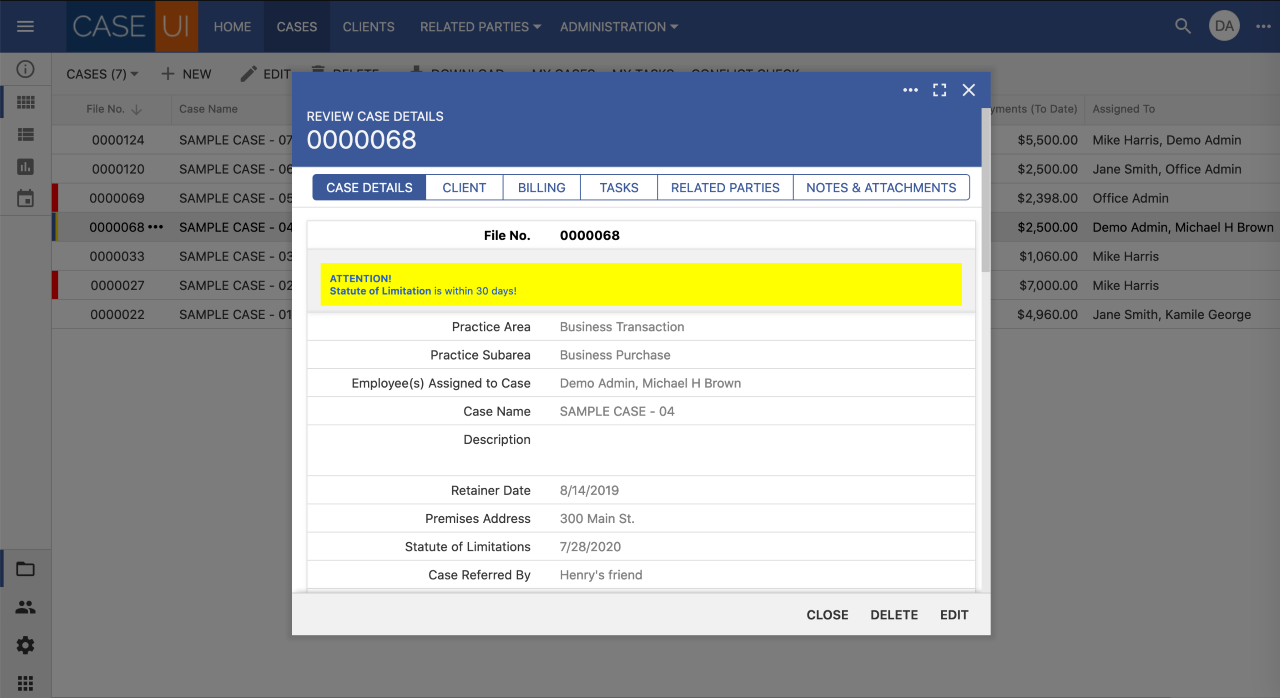The image size is (1280, 698).
Task: Open the global search magnifier
Action: (1182, 26)
